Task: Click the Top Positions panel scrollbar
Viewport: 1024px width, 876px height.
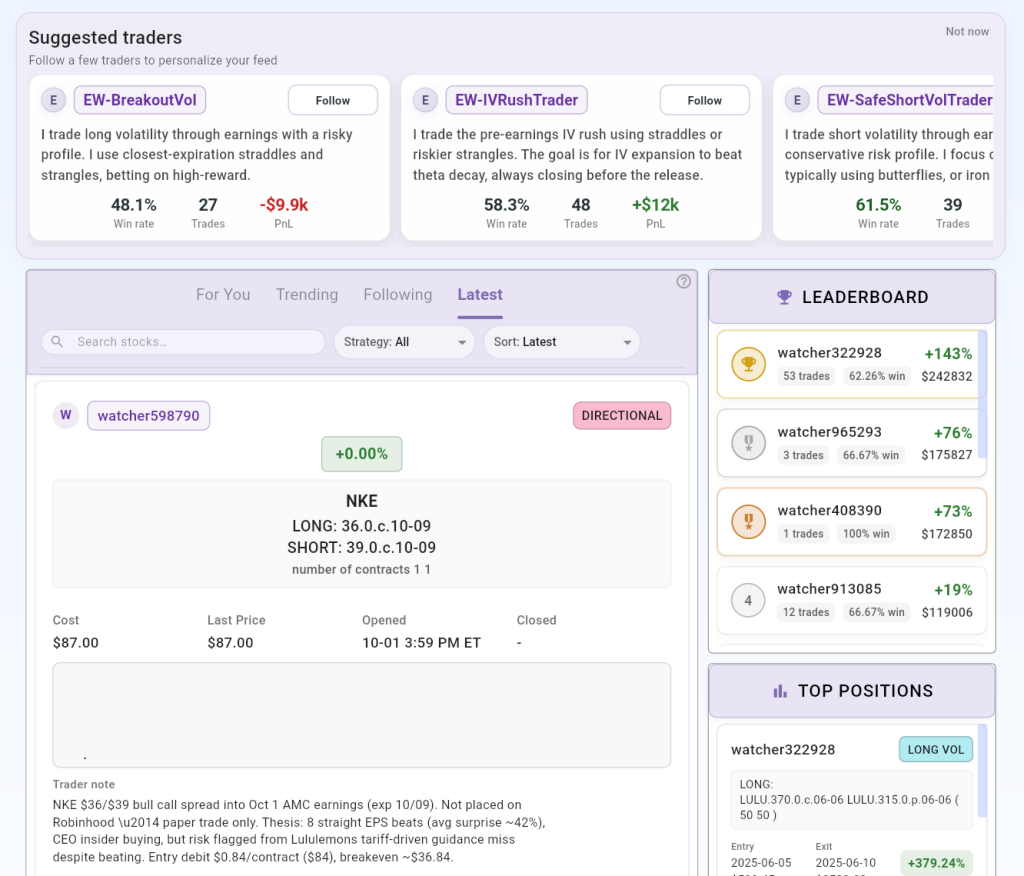Action: [x=982, y=770]
